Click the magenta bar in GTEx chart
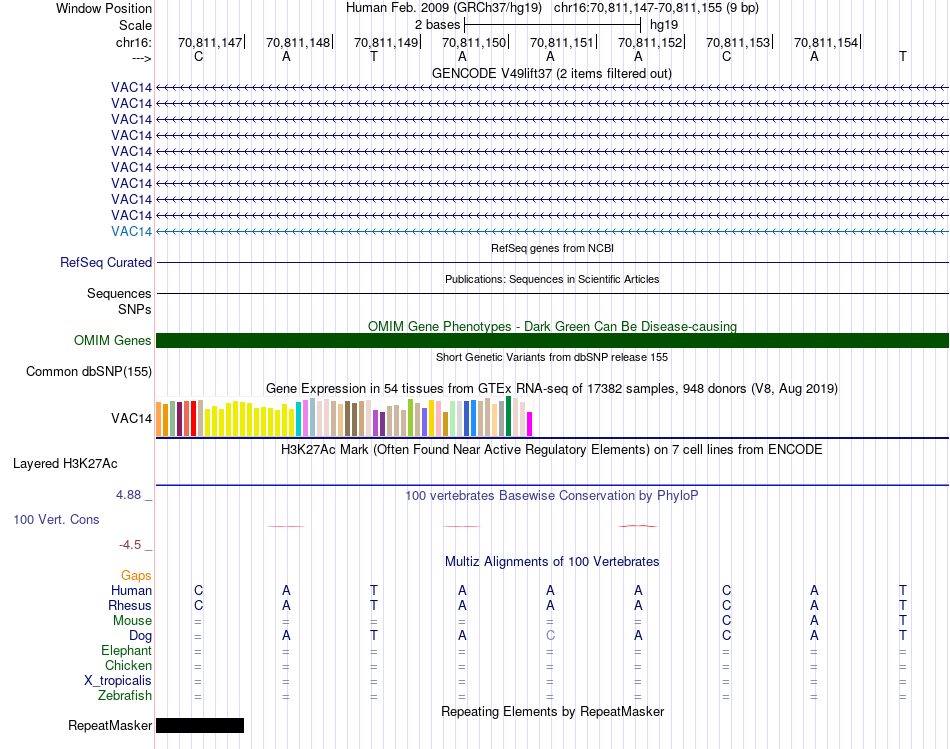Viewport: 950px width, 749px height. coord(530,424)
